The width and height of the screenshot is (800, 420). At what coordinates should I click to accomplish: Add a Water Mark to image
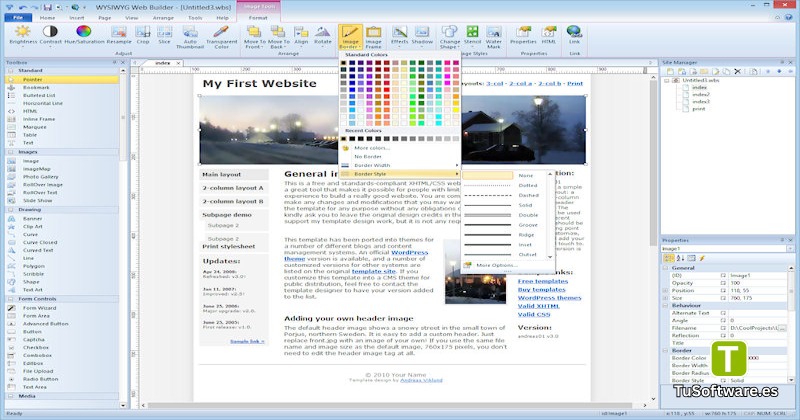[493, 37]
